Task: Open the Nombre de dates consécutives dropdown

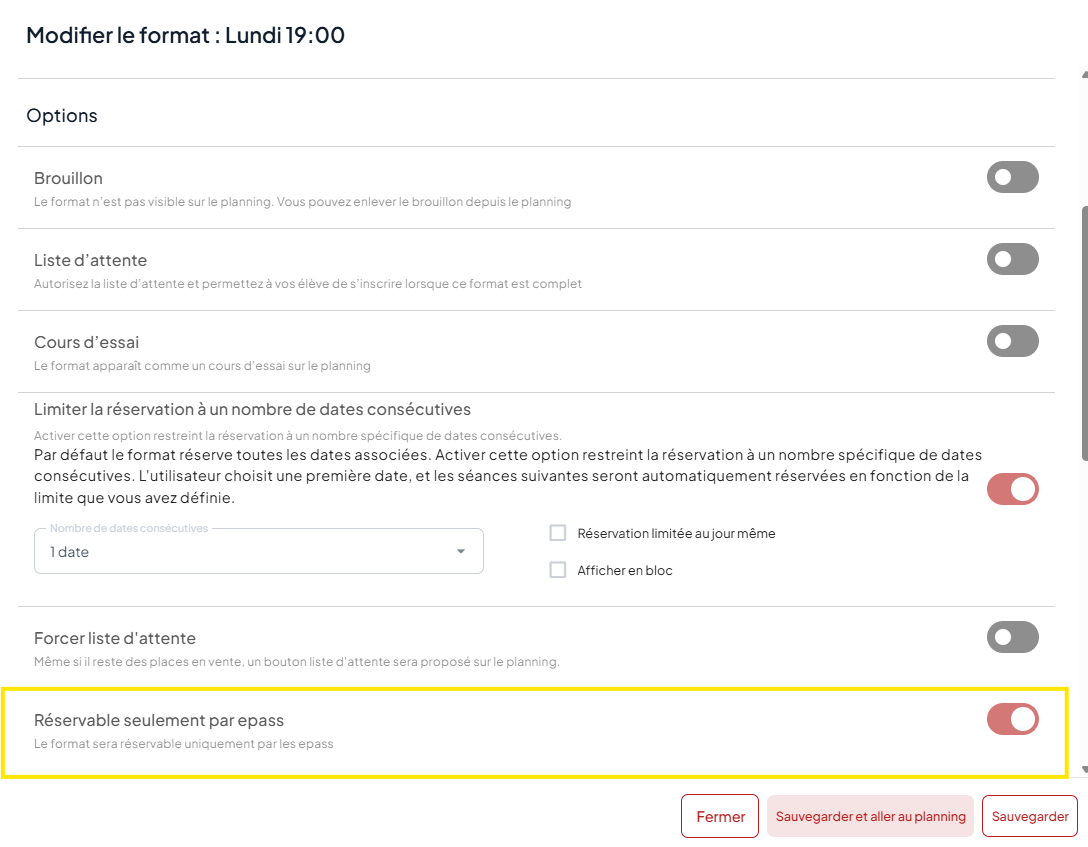Action: click(x=259, y=551)
